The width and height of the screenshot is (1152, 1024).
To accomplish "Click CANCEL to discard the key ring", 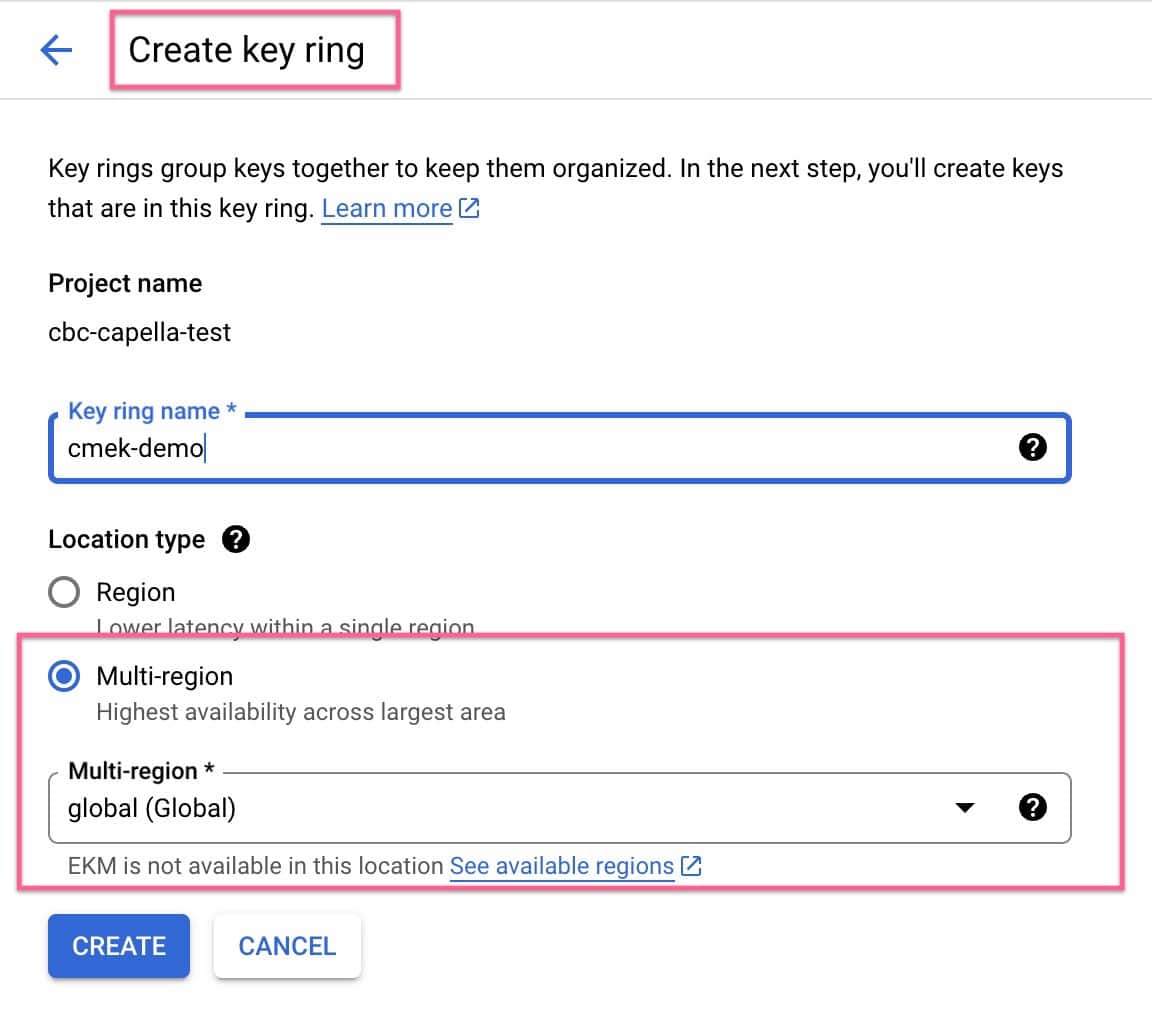I will coord(287,945).
